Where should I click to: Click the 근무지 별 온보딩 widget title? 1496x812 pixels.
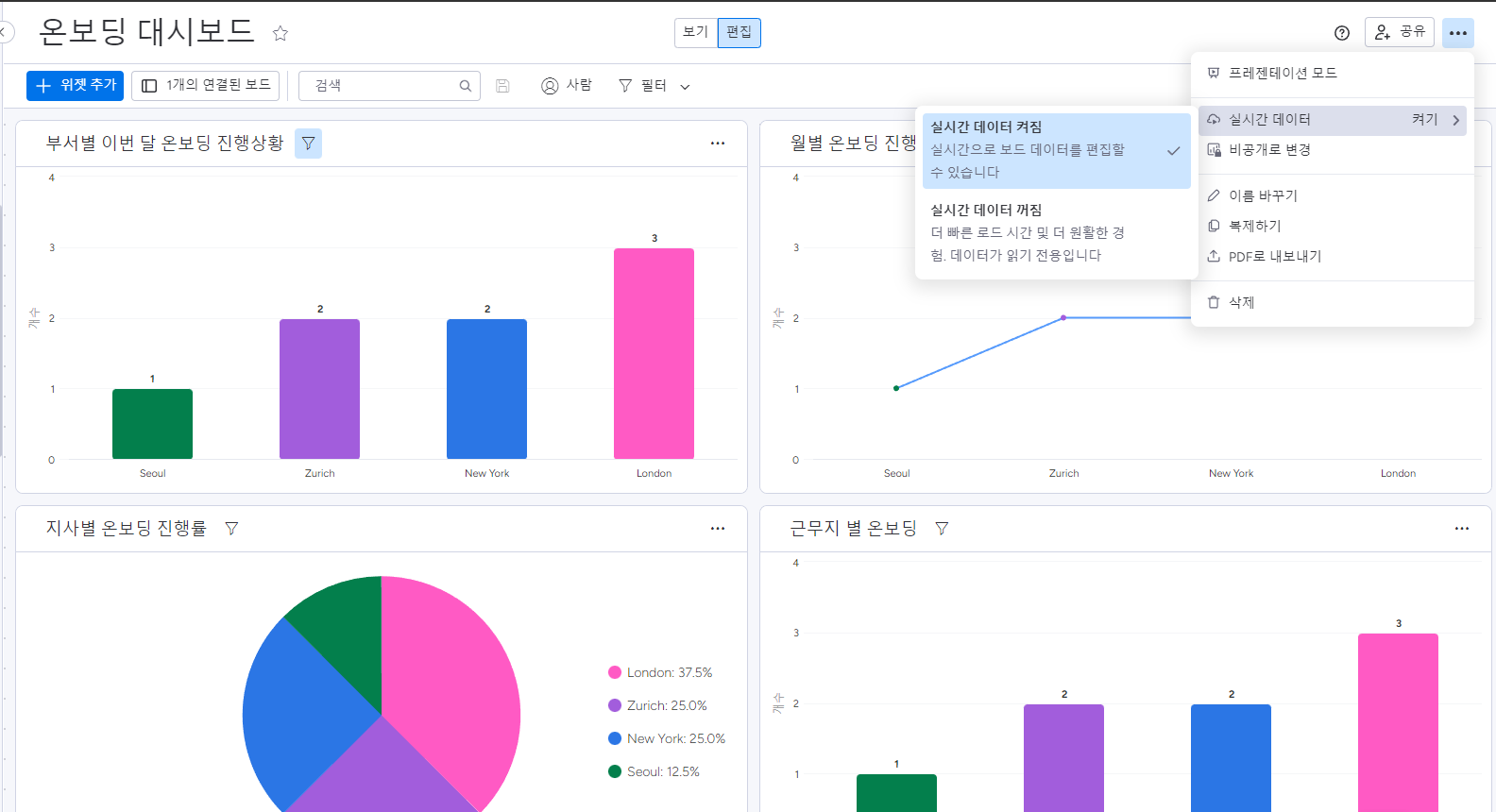[854, 529]
